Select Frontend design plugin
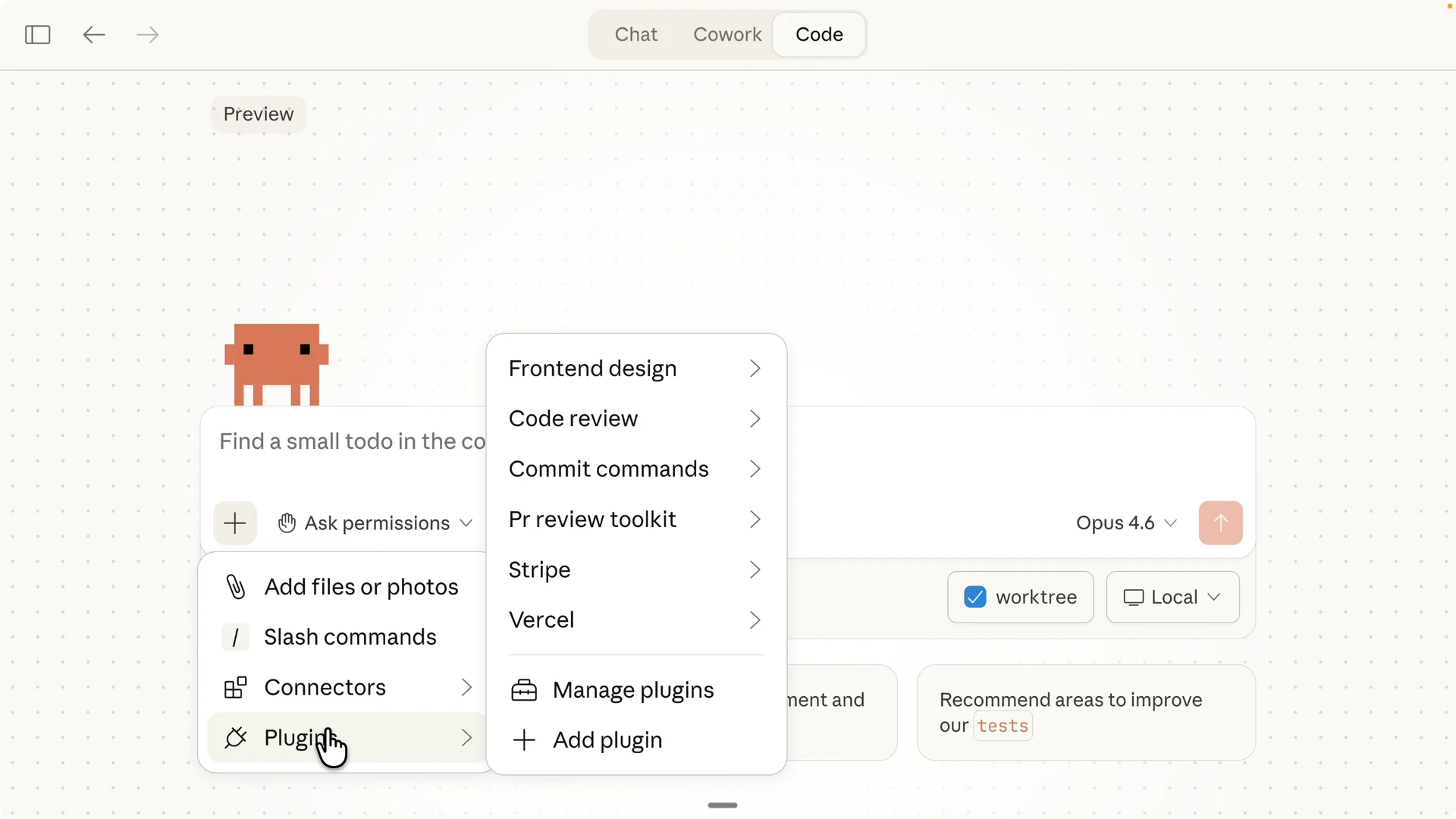The height and width of the screenshot is (819, 1456). click(636, 369)
